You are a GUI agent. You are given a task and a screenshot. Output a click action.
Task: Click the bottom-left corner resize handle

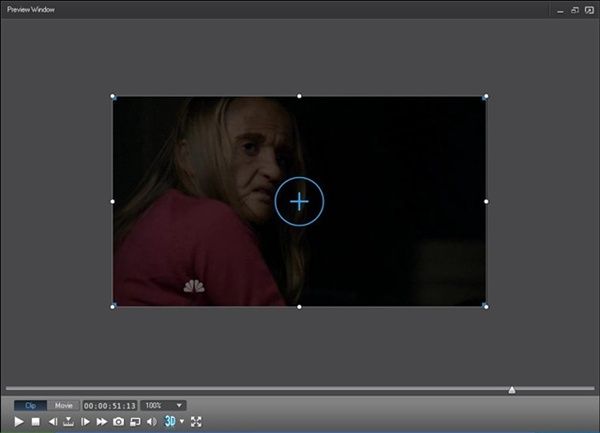click(112, 306)
